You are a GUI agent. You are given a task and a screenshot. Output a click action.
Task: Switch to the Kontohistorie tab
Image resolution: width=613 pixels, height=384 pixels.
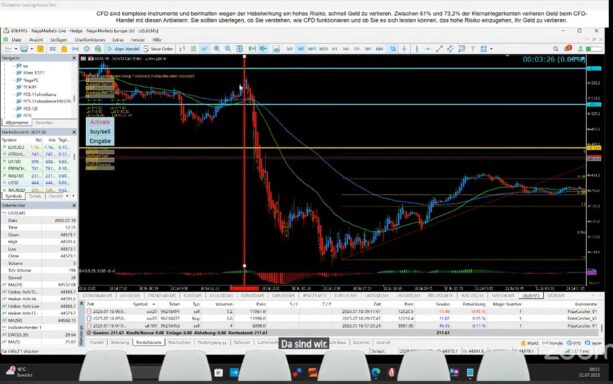pyautogui.click(x=149, y=343)
